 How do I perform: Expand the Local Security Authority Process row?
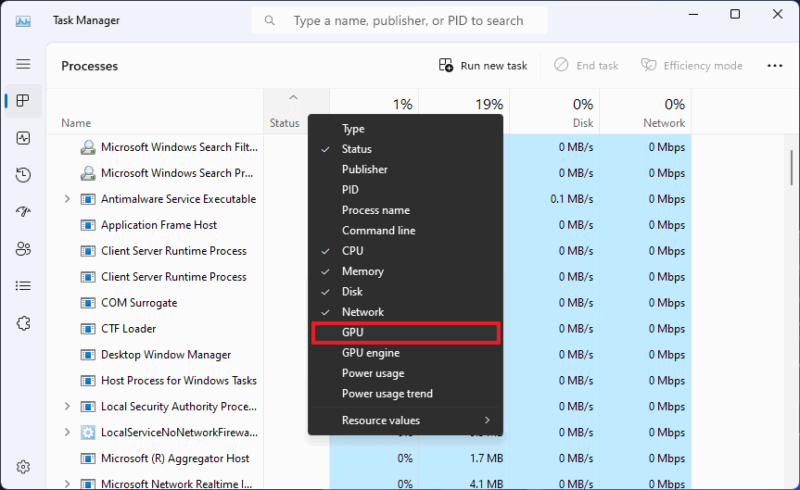67,406
